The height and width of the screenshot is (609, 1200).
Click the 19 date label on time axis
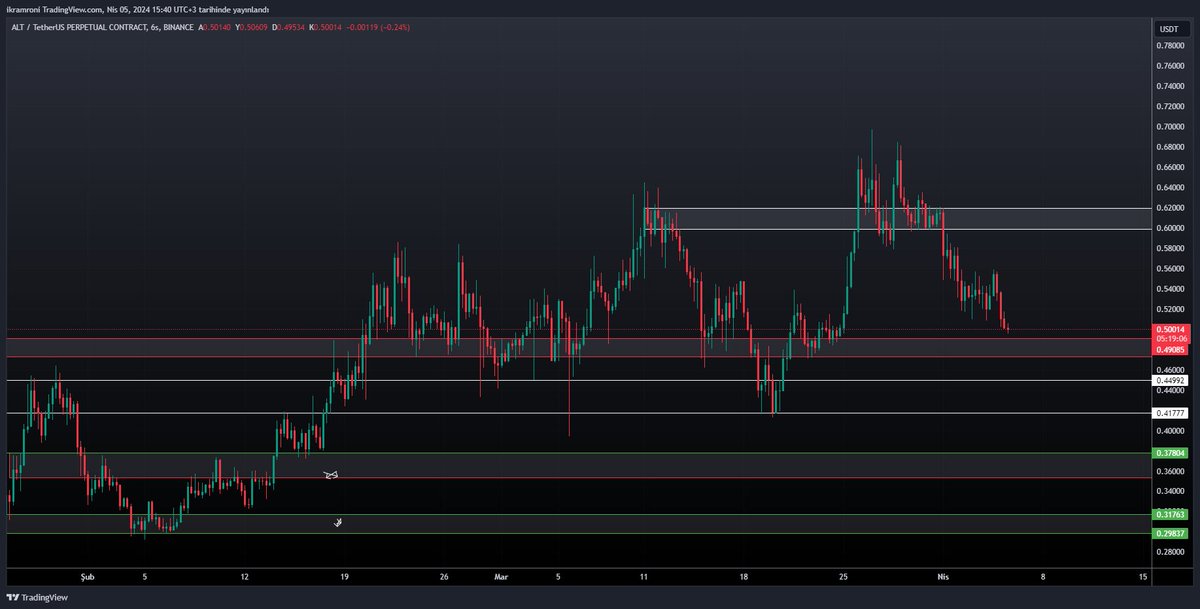(343, 576)
